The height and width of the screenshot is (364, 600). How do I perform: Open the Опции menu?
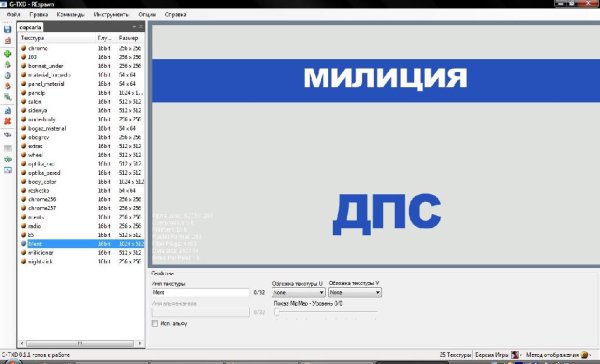click(x=147, y=15)
